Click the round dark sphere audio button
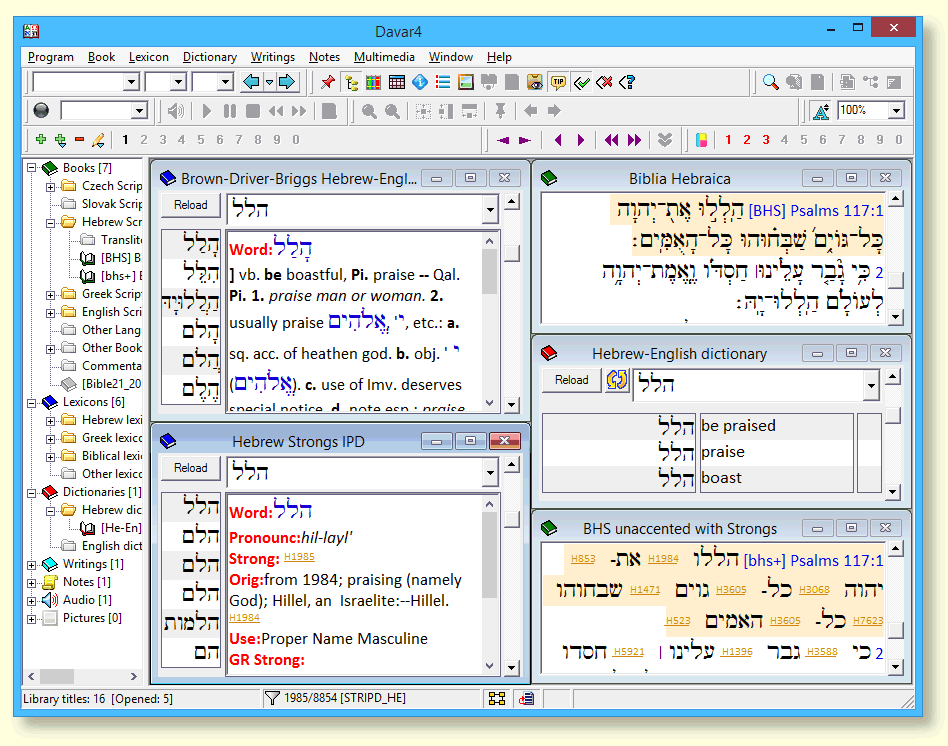The image size is (948, 746). tap(41, 111)
